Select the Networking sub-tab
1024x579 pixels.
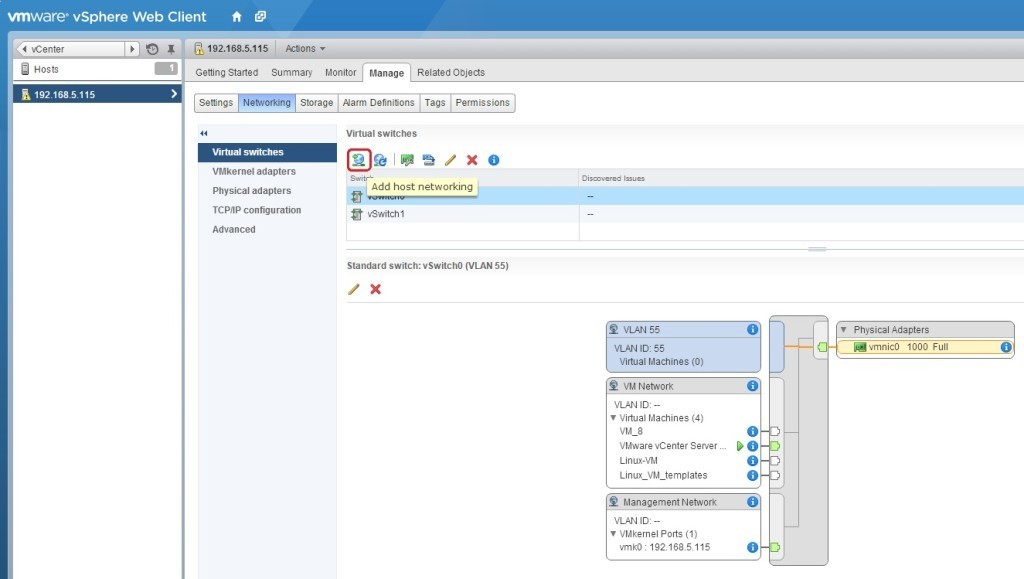click(266, 103)
